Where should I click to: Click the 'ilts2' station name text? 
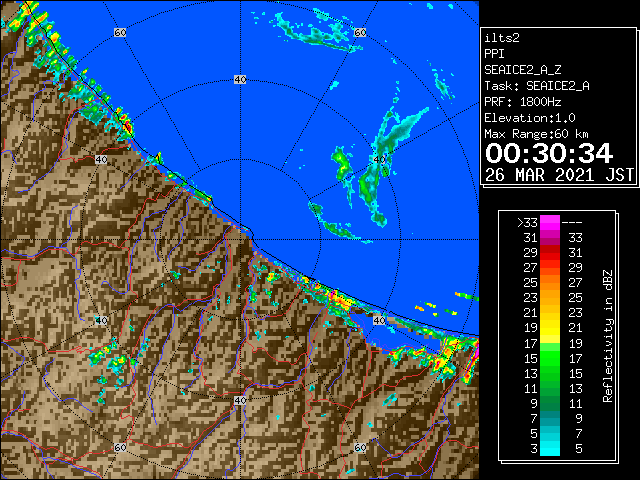click(x=502, y=38)
